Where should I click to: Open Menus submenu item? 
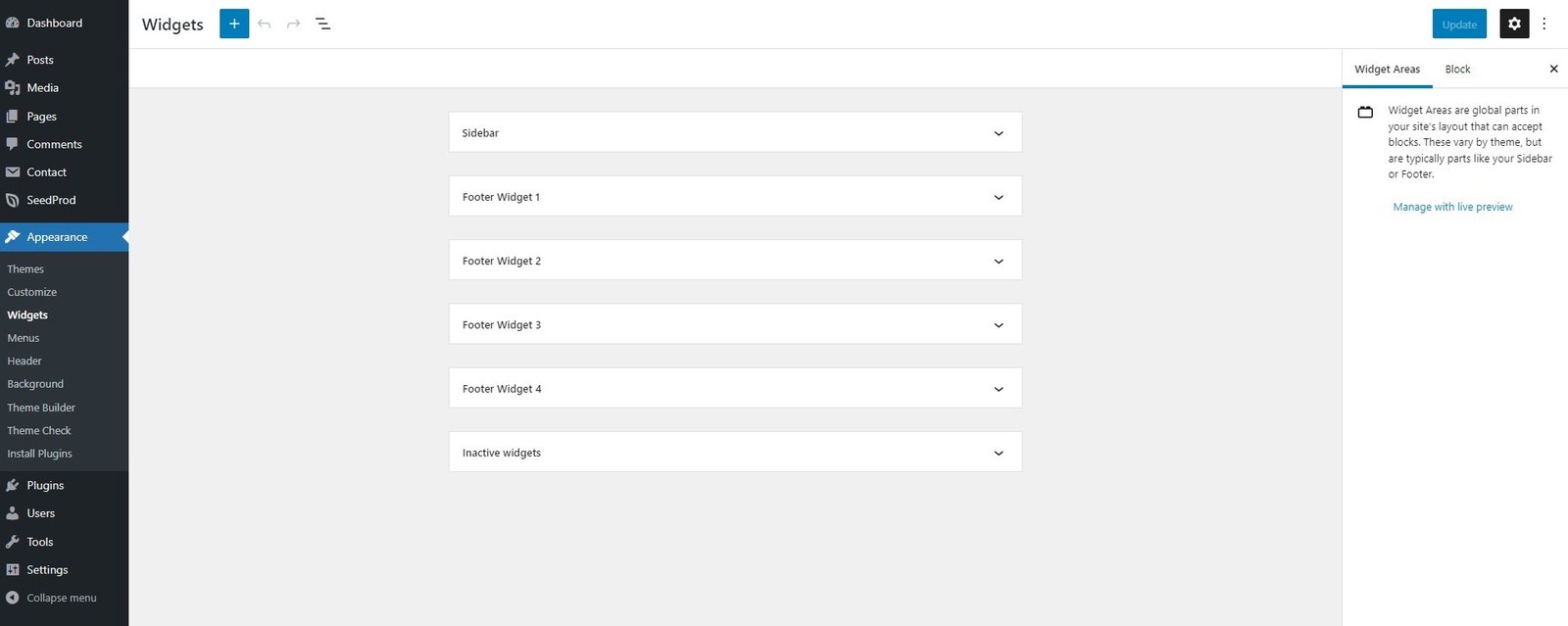click(x=24, y=338)
